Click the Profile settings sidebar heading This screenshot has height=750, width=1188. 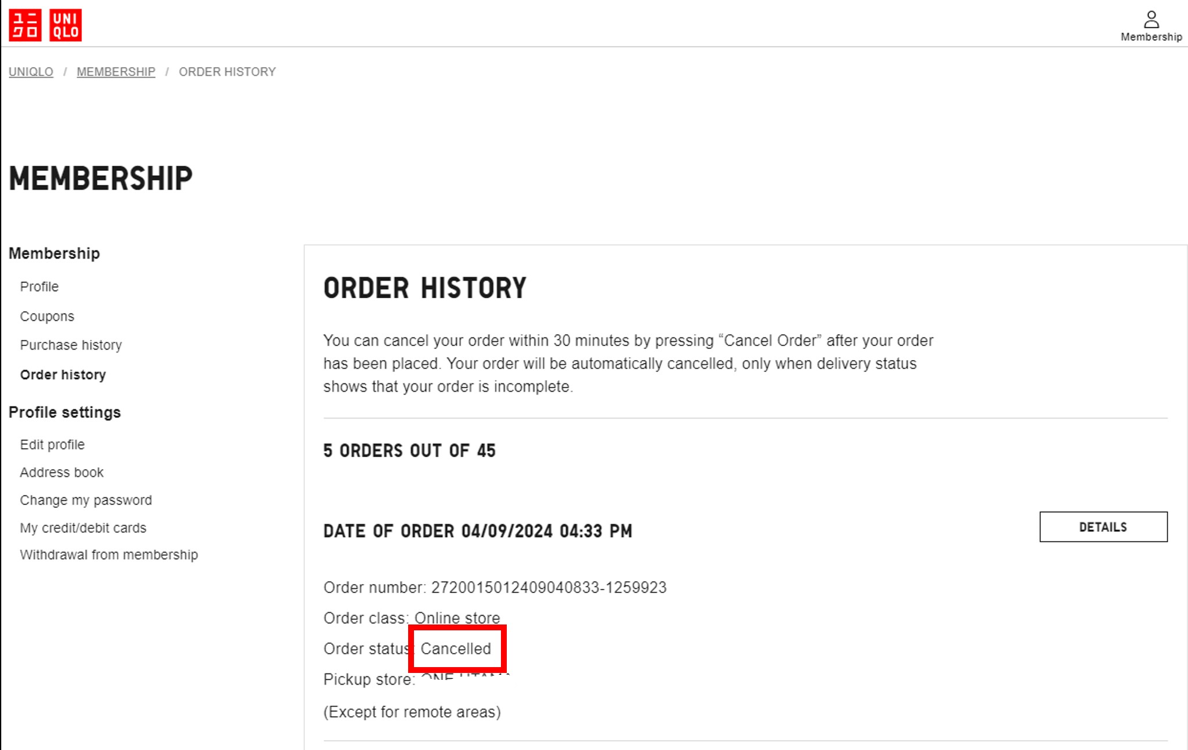pyautogui.click(x=65, y=412)
